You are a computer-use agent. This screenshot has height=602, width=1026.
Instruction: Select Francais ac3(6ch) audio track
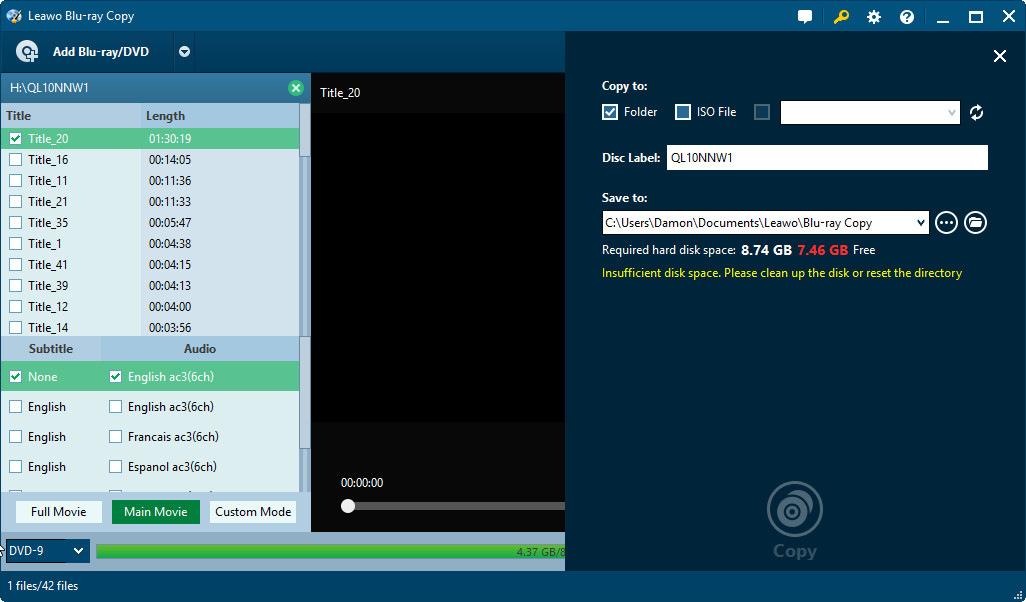pyautogui.click(x=115, y=437)
